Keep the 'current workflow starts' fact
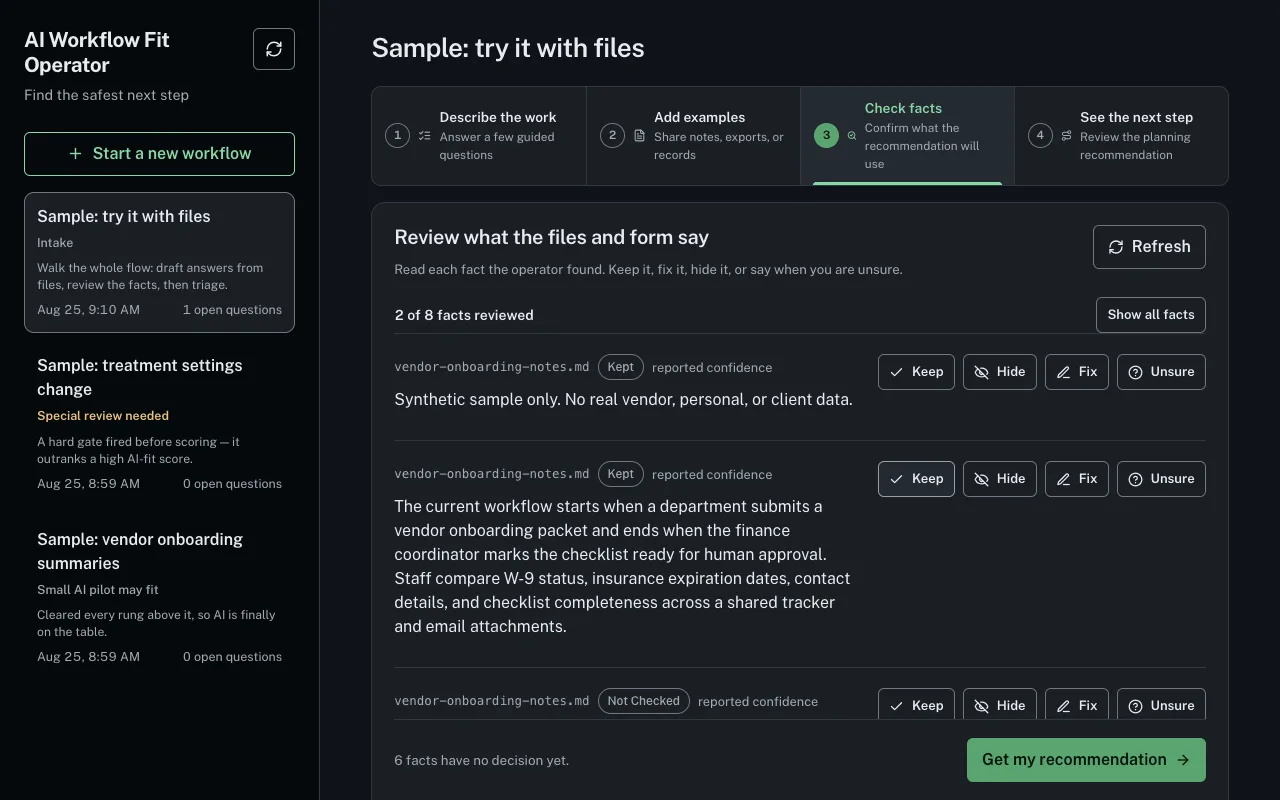Viewport: 1280px width, 800px height. point(917,479)
